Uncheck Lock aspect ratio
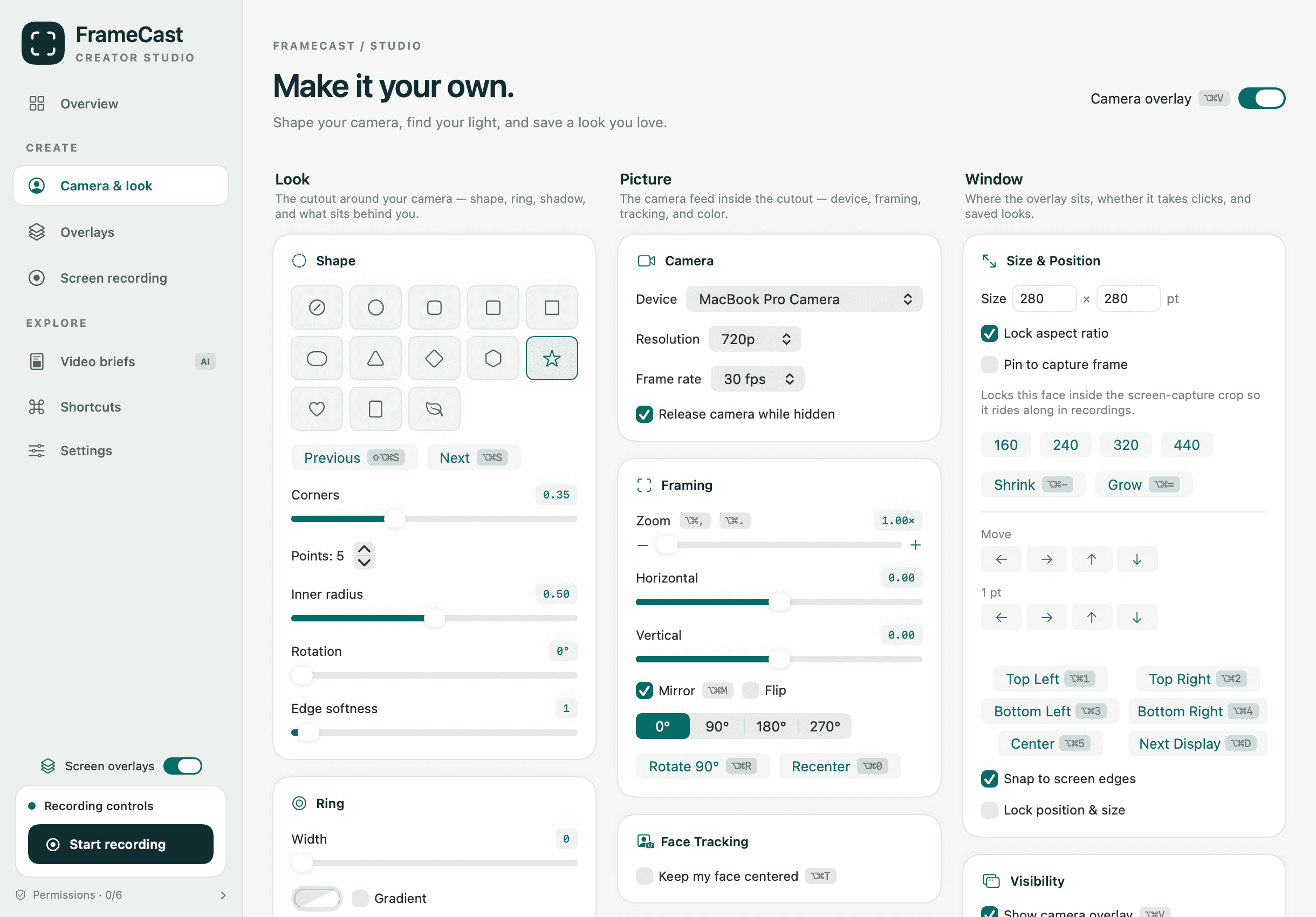 pos(989,333)
